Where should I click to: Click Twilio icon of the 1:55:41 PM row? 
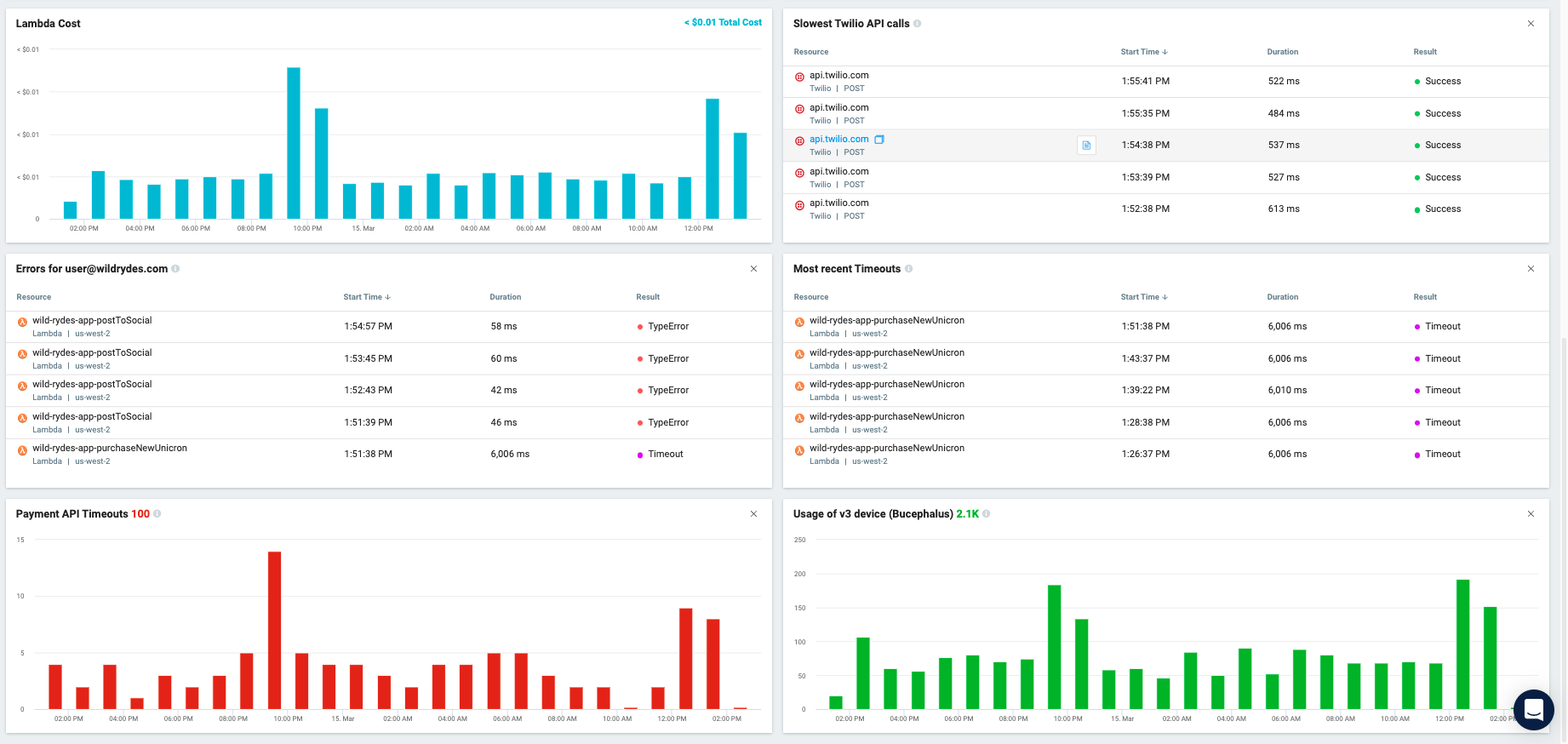799,77
